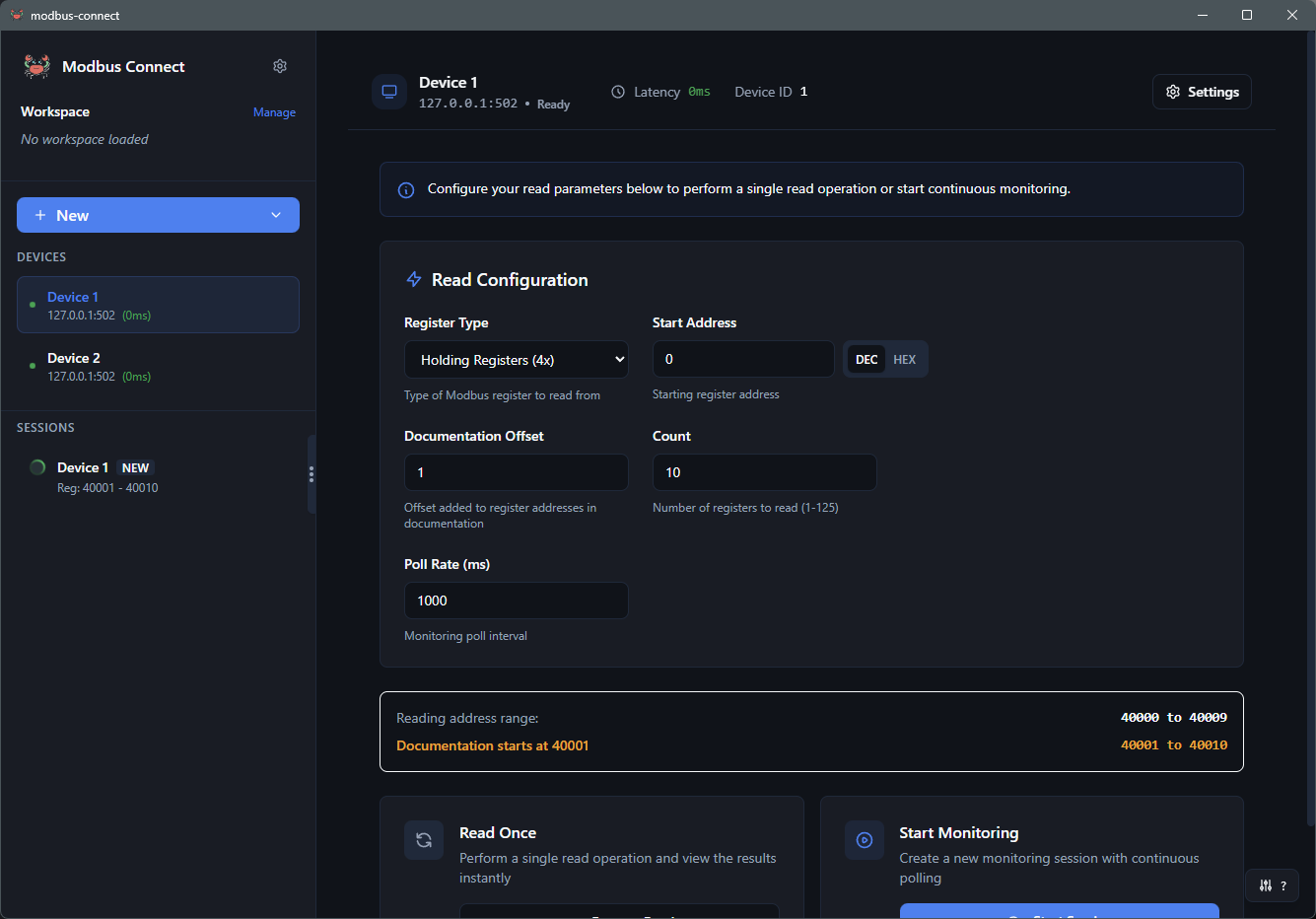Click the Read Once refresh icon
This screenshot has height=919, width=1316.
[424, 840]
